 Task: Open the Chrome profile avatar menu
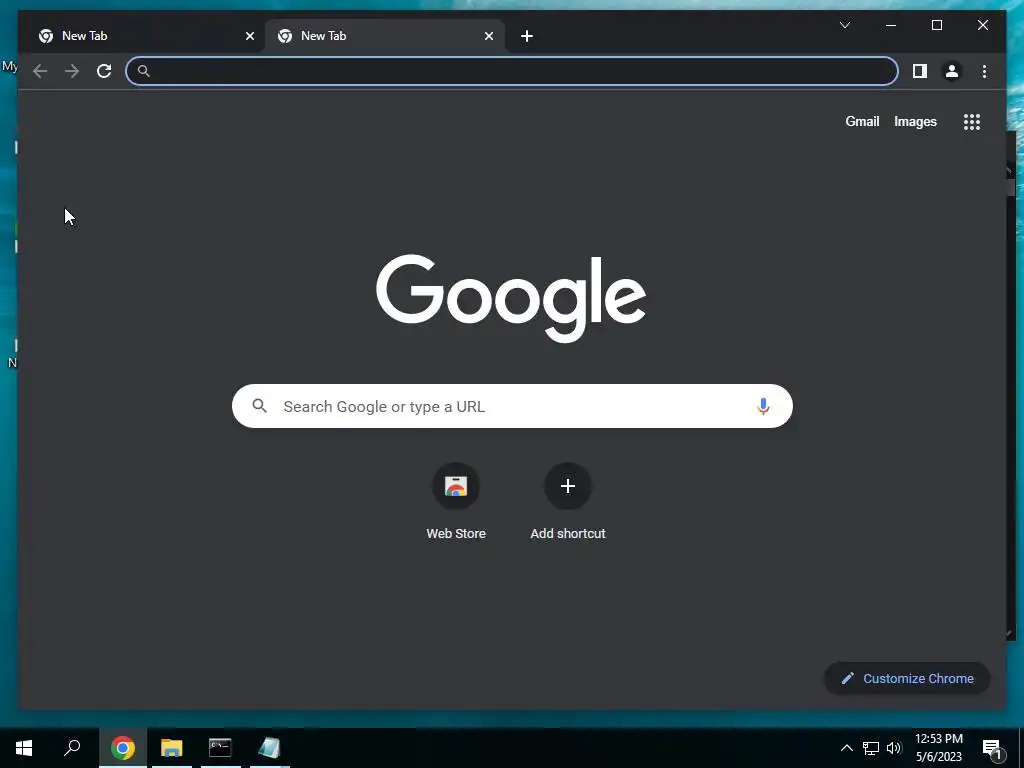coord(952,71)
